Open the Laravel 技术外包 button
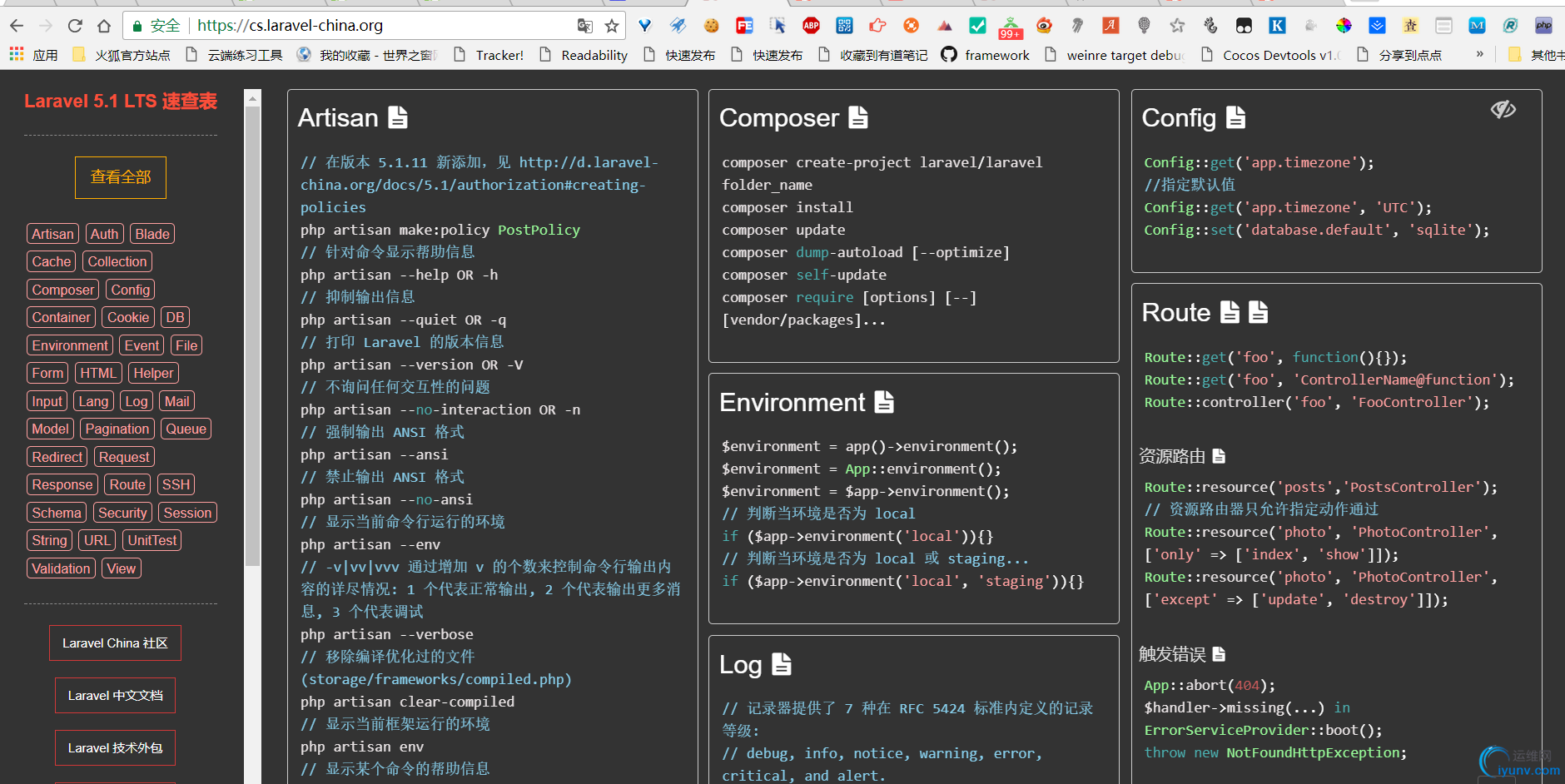Screen dimensions: 1565x784 [x=115, y=748]
